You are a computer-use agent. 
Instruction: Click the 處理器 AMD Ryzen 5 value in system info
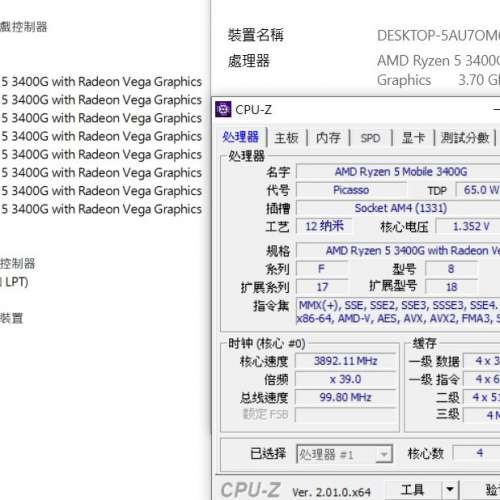438,70
